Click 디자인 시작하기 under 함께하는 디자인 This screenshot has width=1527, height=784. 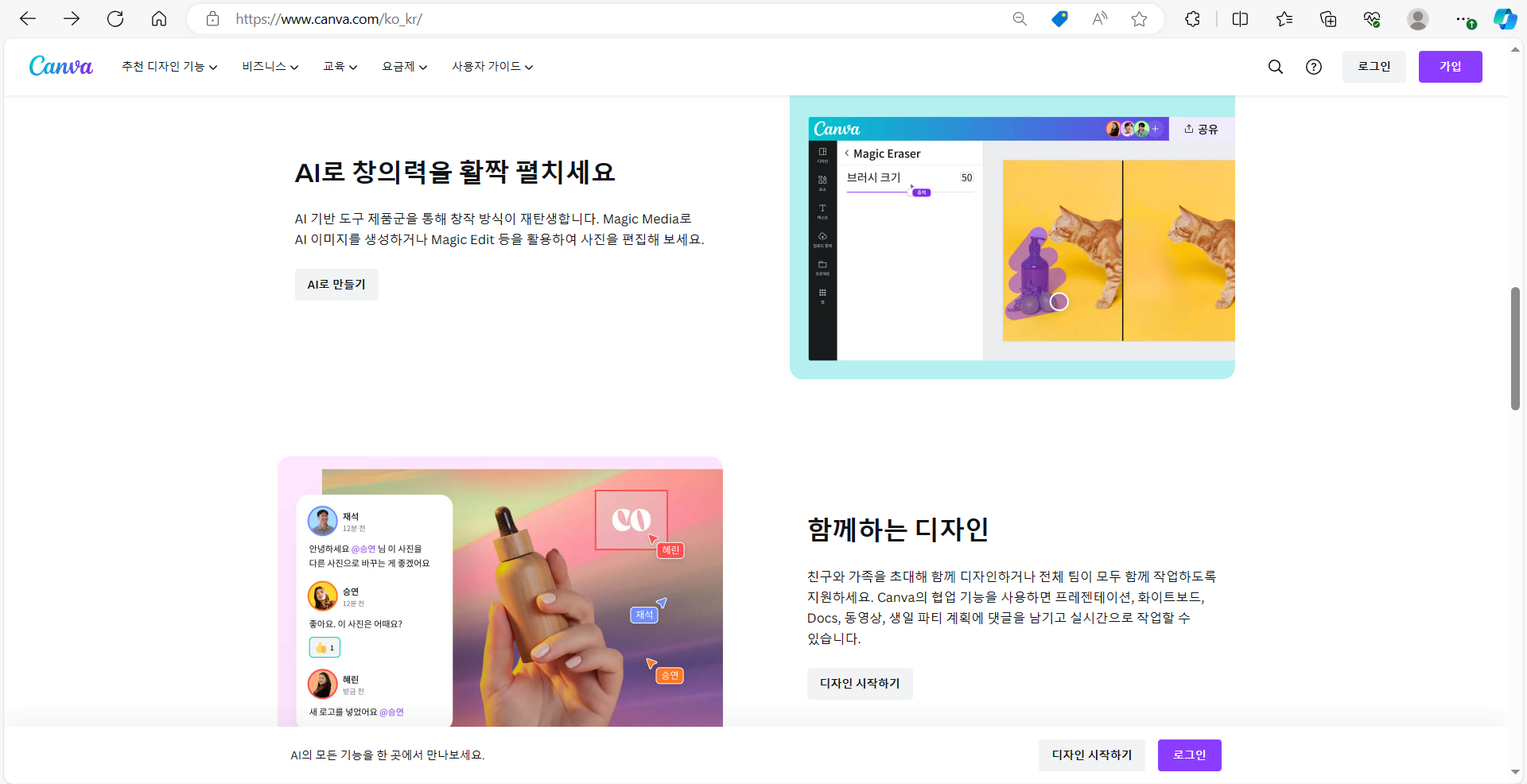pyautogui.click(x=860, y=684)
